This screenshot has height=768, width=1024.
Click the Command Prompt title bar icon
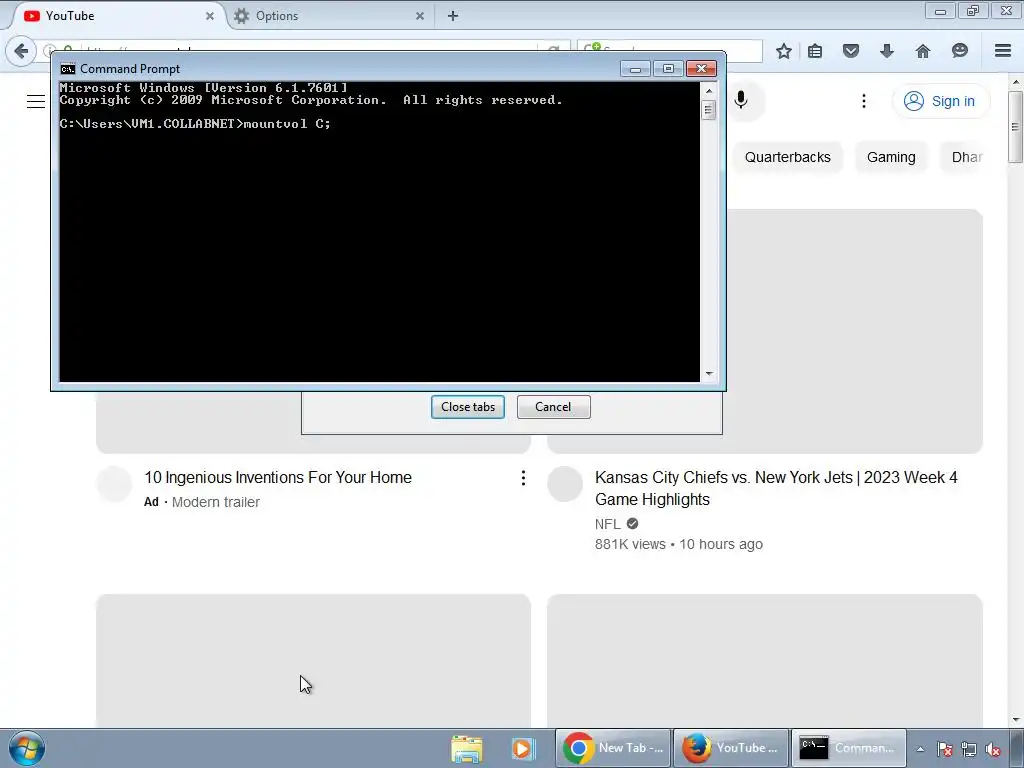[x=67, y=69]
